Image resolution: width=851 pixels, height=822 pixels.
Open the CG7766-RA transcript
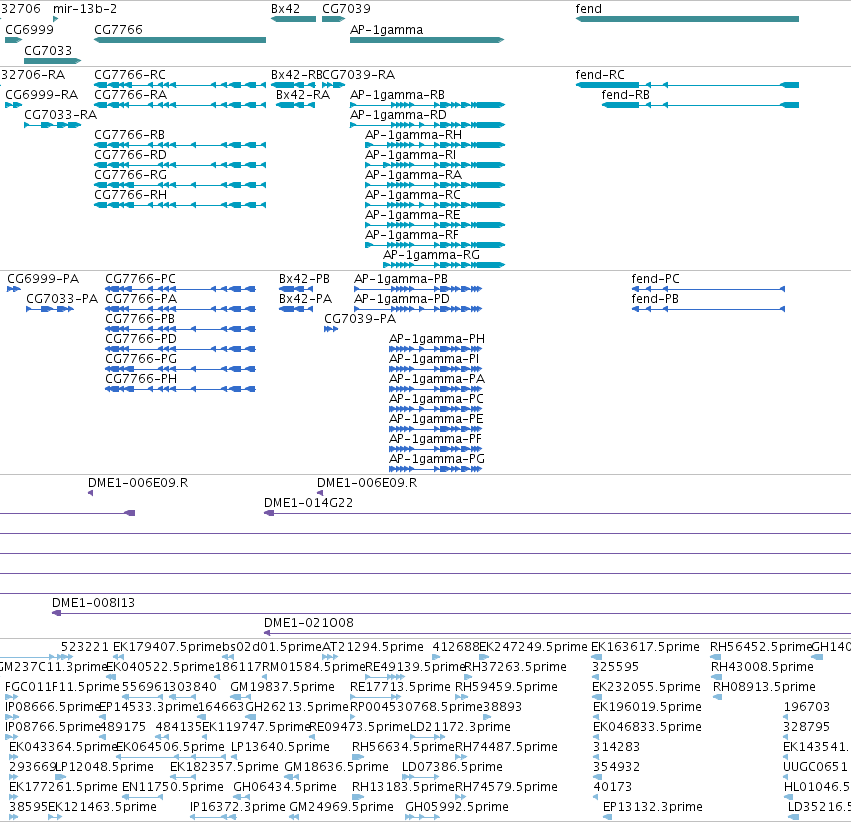coord(130,95)
